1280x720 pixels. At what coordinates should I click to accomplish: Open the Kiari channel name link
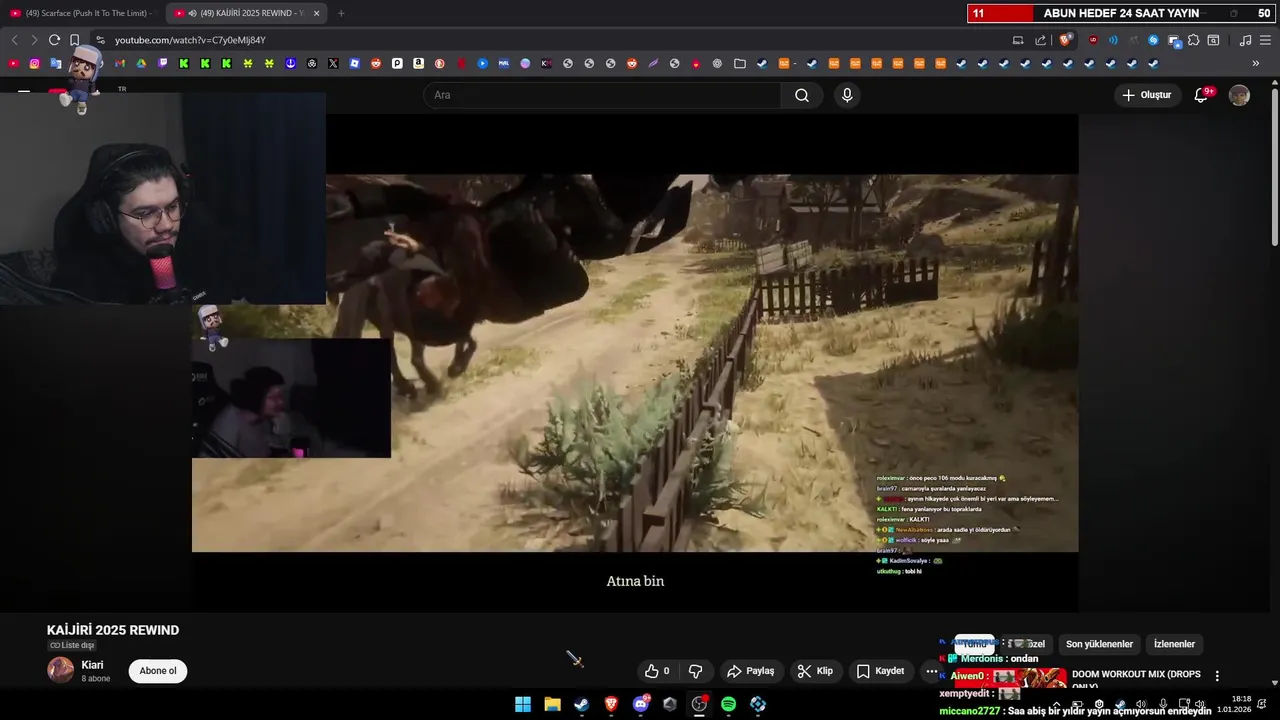(x=92, y=665)
